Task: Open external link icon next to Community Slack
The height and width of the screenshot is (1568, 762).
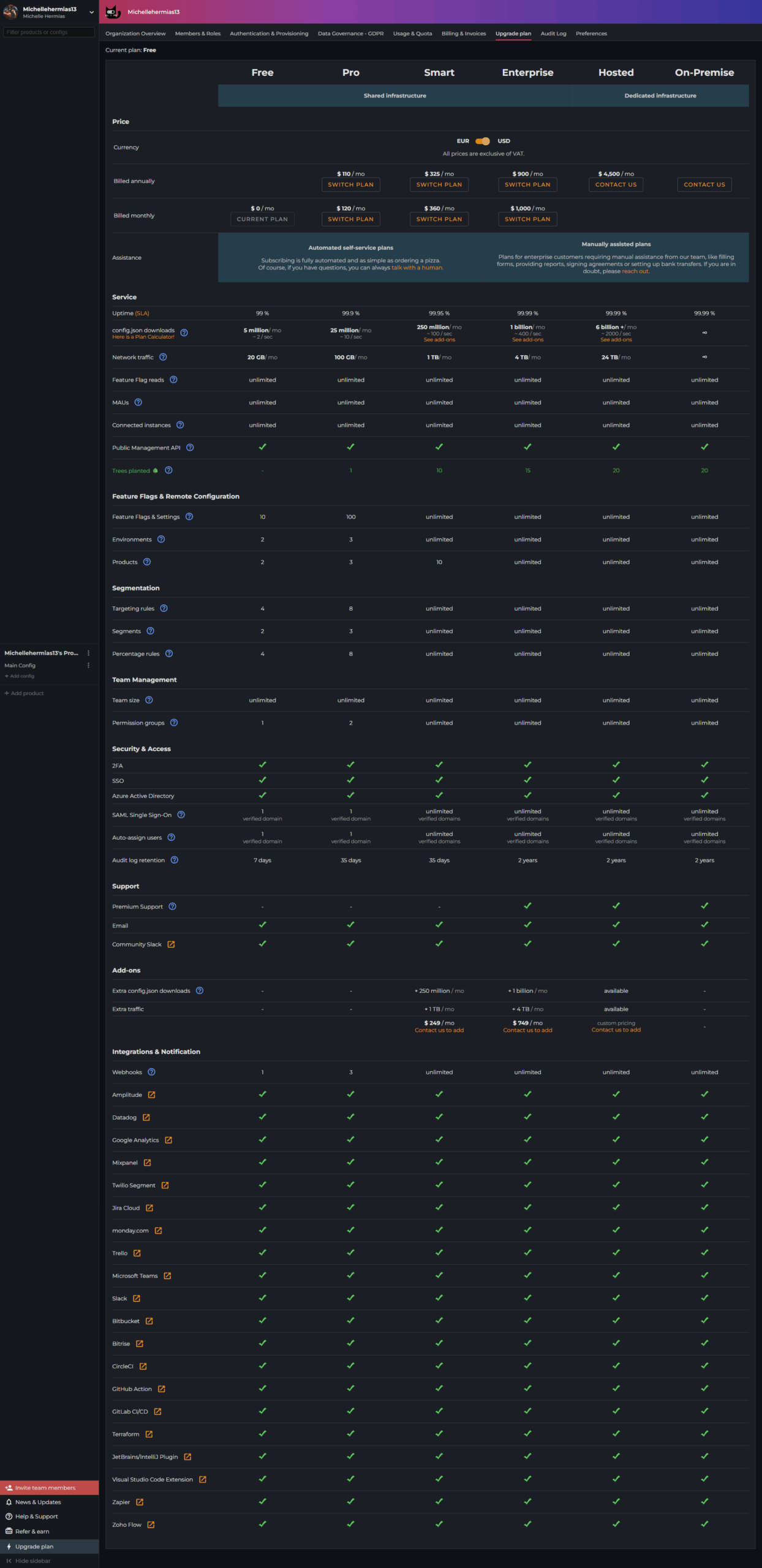Action: (171, 944)
